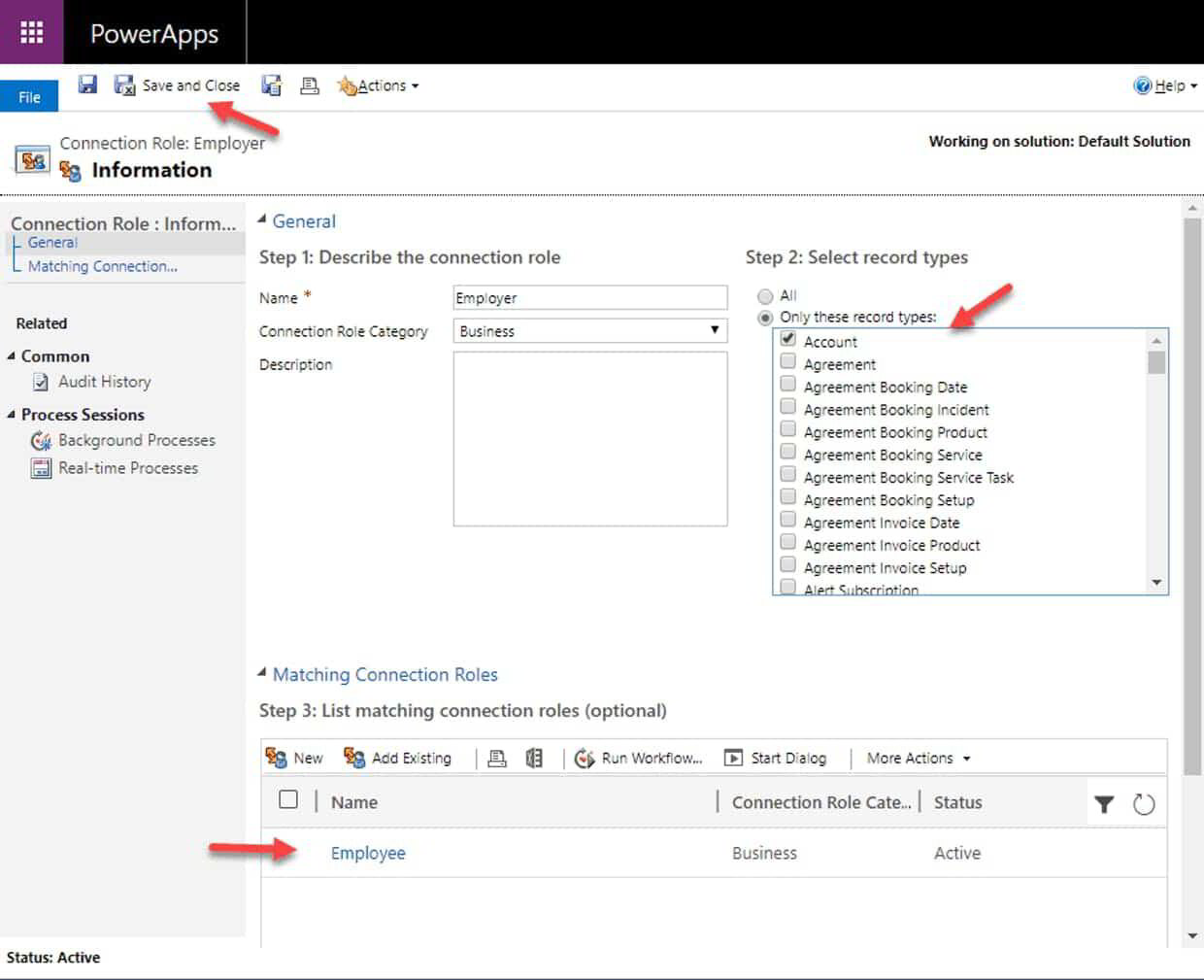Image resolution: width=1204 pixels, height=980 pixels.
Task: Select the All record types radio button
Action: [764, 296]
